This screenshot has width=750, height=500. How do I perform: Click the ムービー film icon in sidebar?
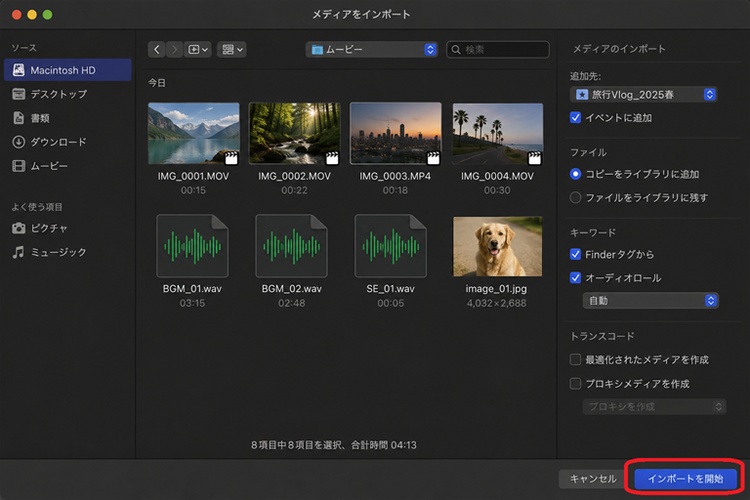19,166
